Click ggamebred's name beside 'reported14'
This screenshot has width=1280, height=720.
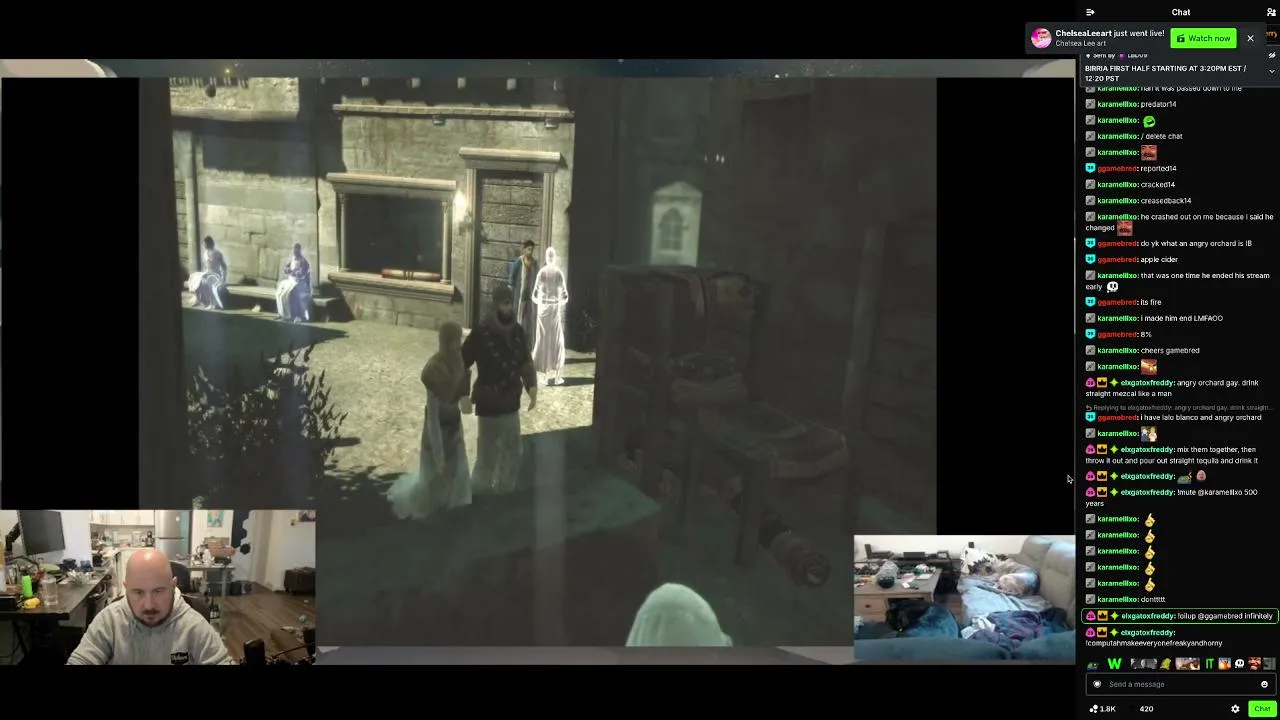[1117, 168]
